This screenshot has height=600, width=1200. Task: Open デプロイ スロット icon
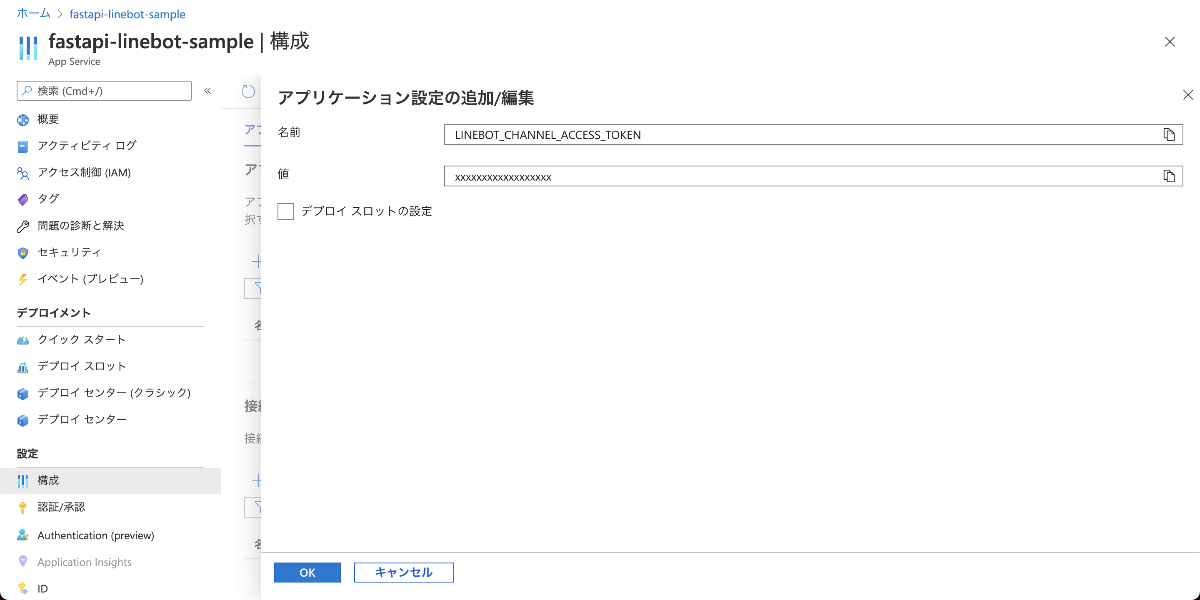pyautogui.click(x=23, y=367)
